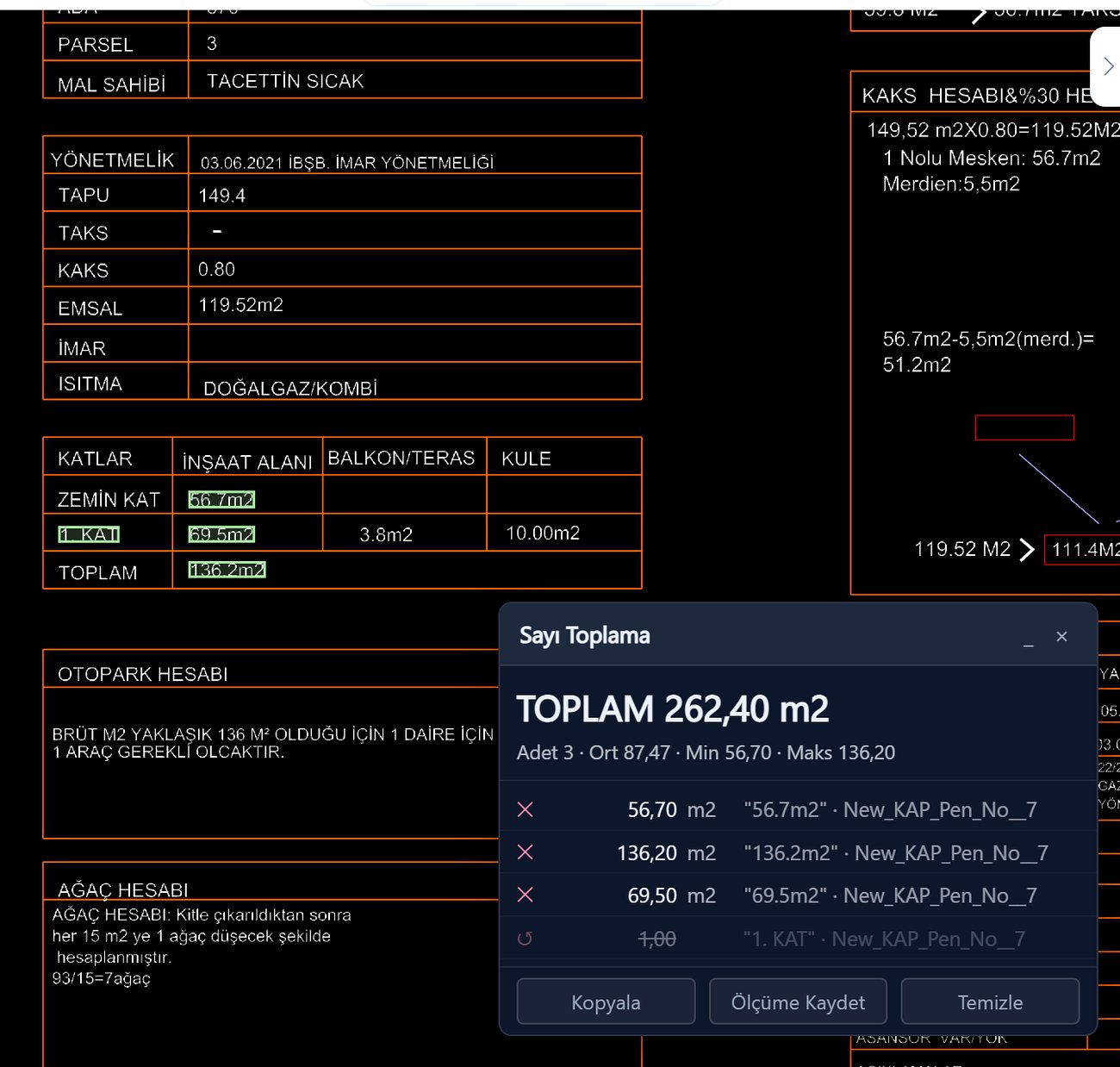Click the İBŞB. İMAR YÖNETMELİĞİ regulation text
Viewport: 1120px width, 1067px height.
(347, 163)
